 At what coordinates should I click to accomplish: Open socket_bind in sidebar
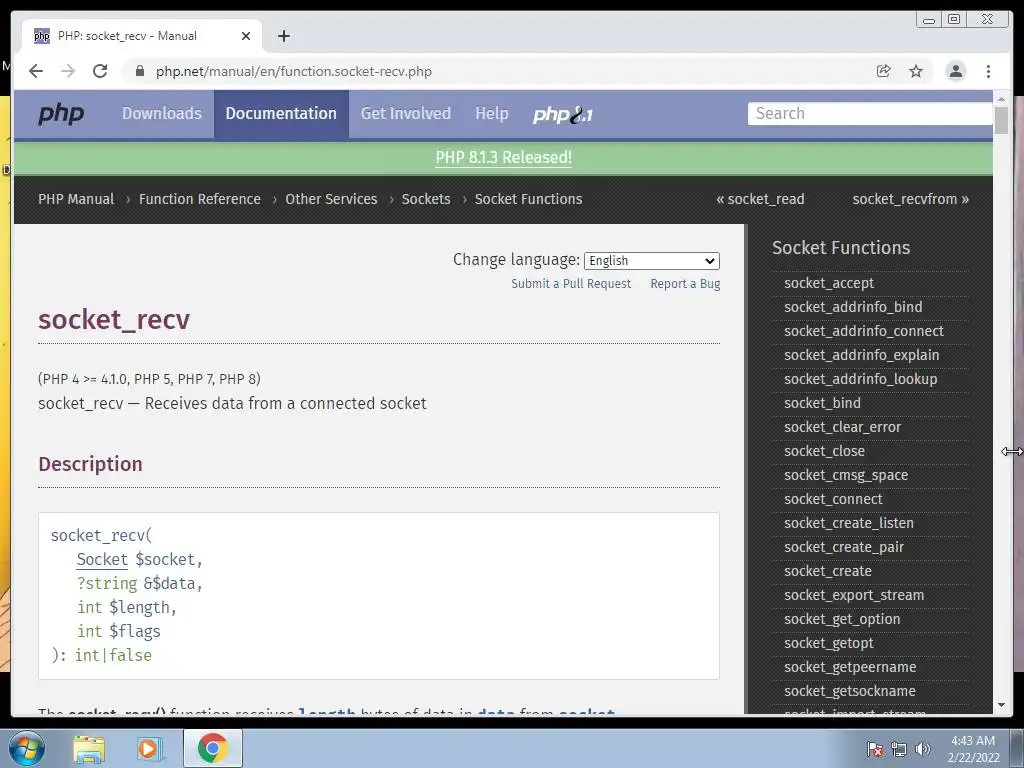[x=822, y=403]
